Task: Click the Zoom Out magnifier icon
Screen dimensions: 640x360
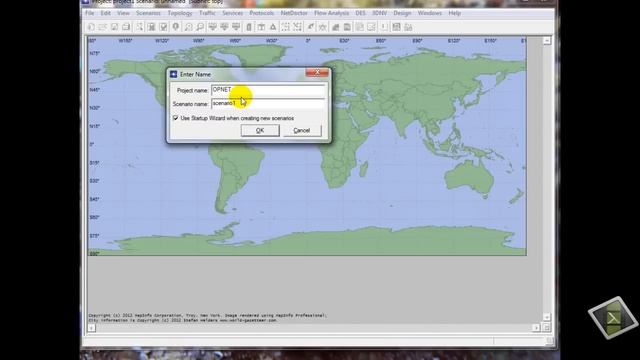Action: (x=200, y=27)
